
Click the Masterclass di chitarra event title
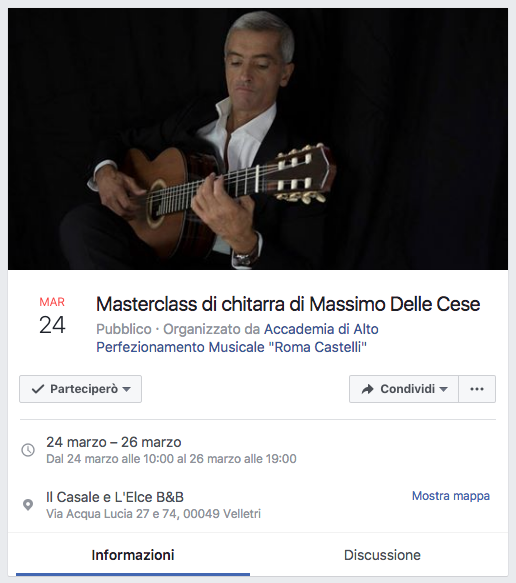click(x=288, y=304)
